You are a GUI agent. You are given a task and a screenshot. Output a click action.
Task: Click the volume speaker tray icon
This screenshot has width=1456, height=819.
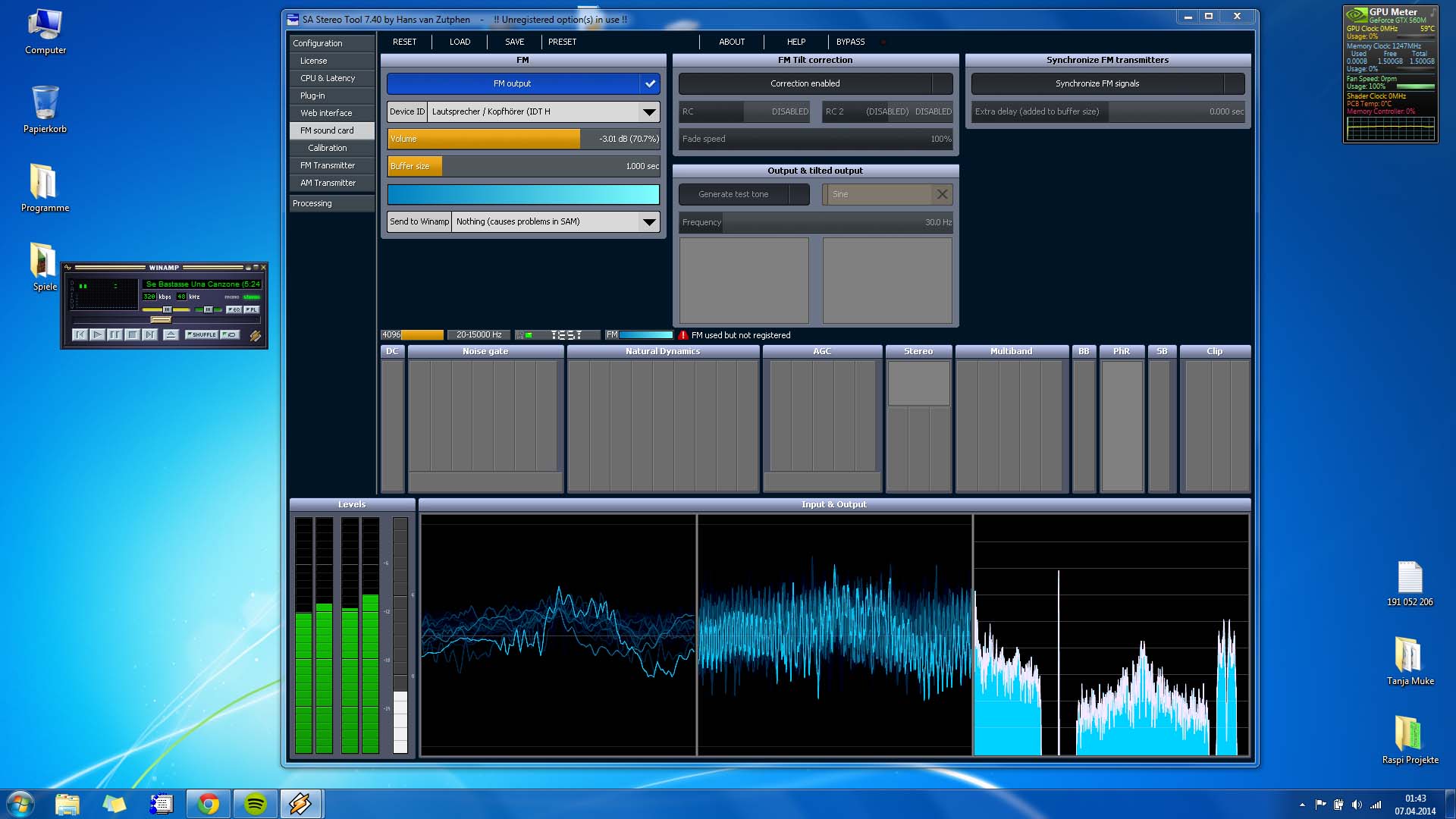(x=1357, y=805)
